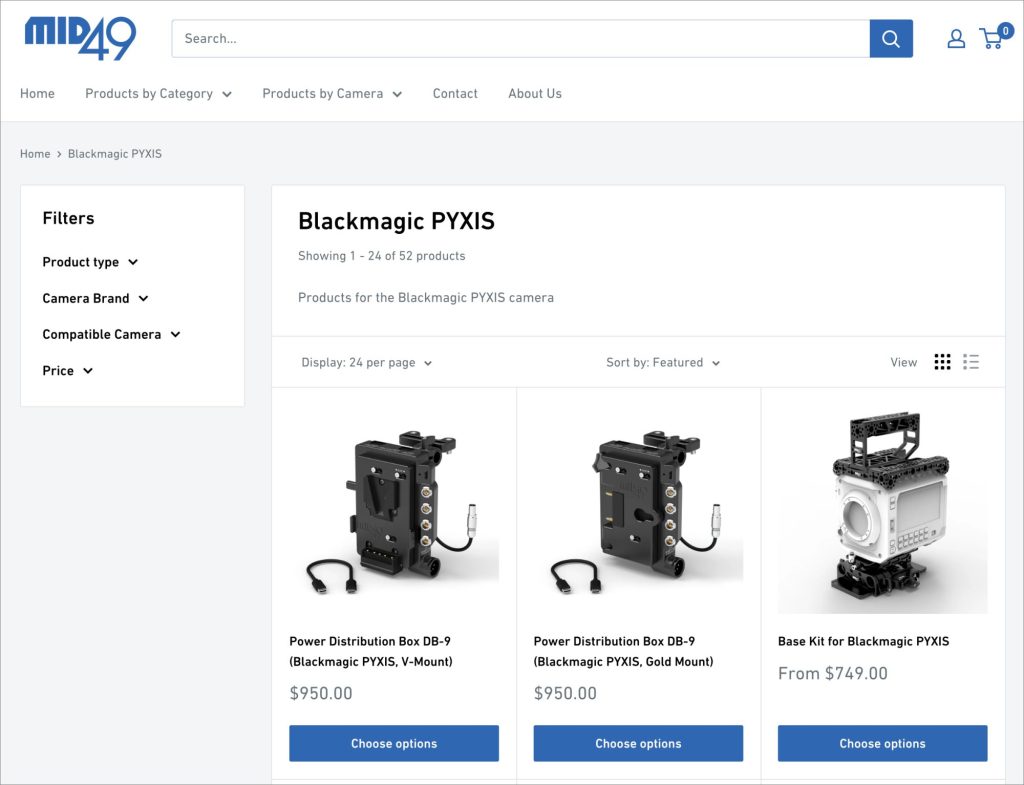This screenshot has width=1024, height=785.
Task: Choose options for Base Kit PYXIS
Action: coord(882,743)
